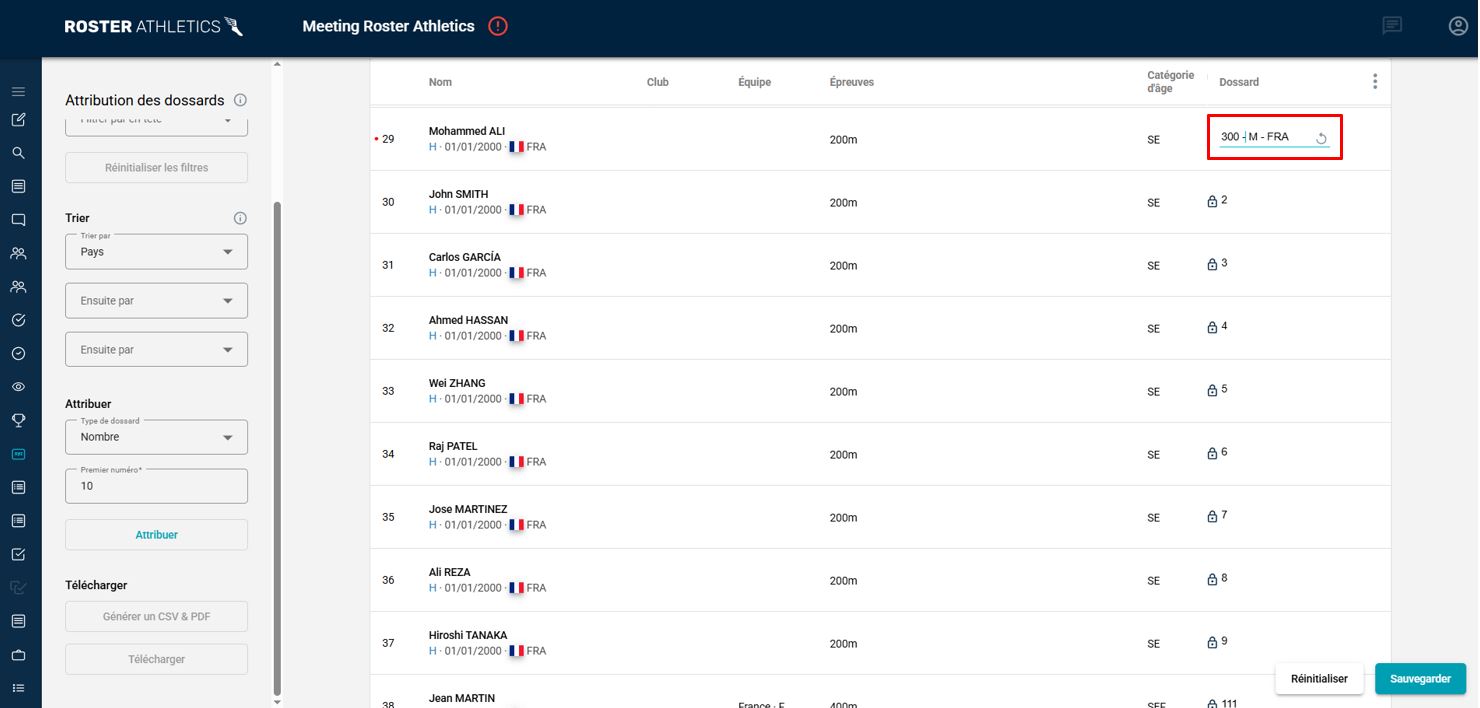
Task: Toggle lock on Wei ZHANG's bib 5
Action: coord(1212,390)
